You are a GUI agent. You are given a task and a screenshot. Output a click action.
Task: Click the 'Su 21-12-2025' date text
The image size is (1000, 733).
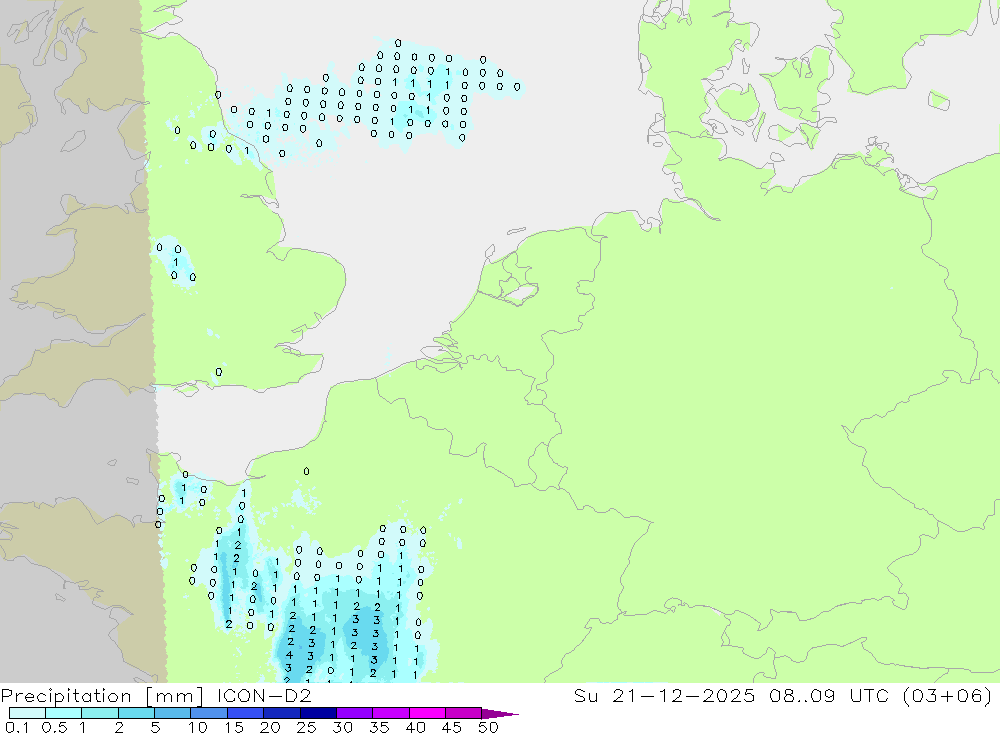[x=665, y=695]
